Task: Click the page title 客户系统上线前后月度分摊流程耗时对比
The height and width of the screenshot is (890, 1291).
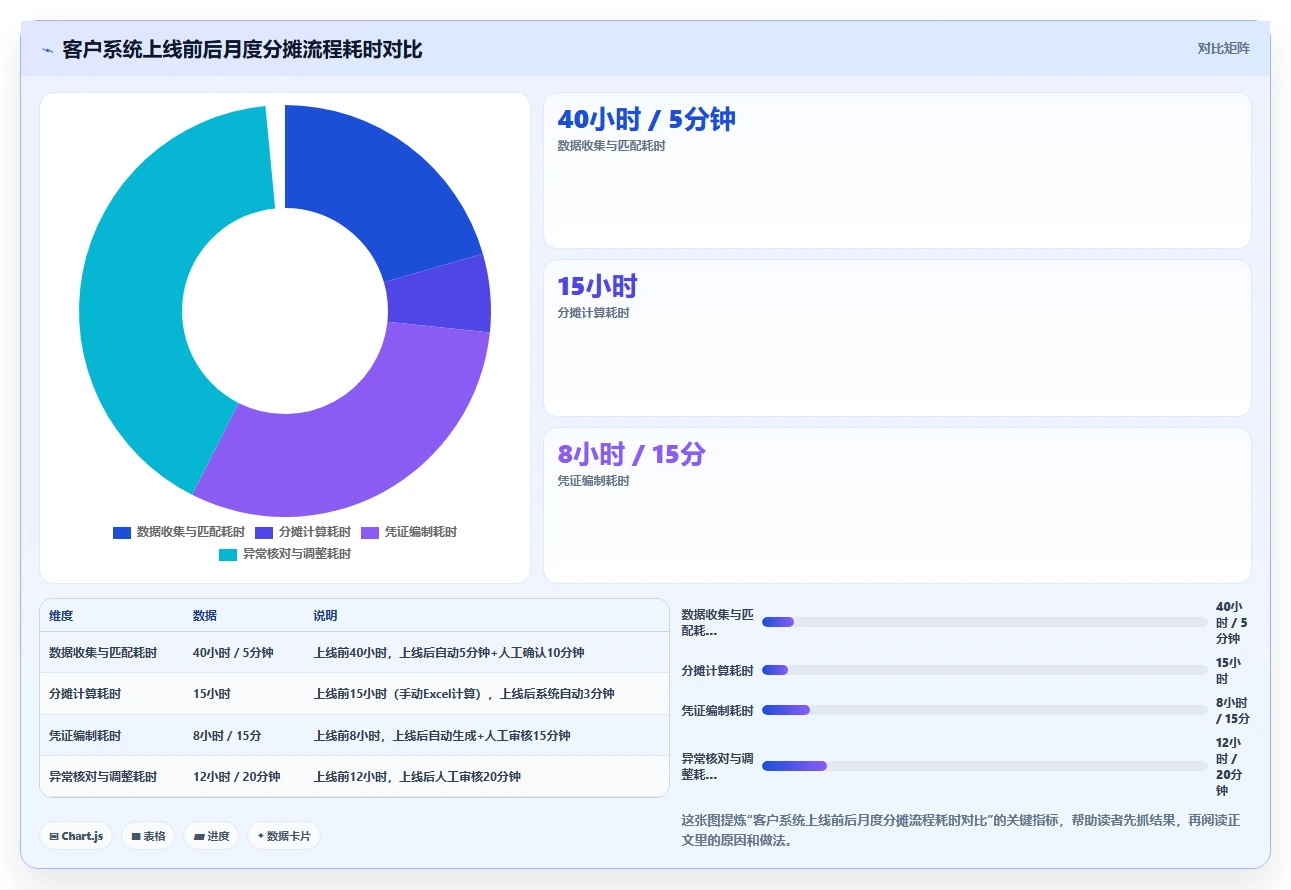Action: pos(242,49)
